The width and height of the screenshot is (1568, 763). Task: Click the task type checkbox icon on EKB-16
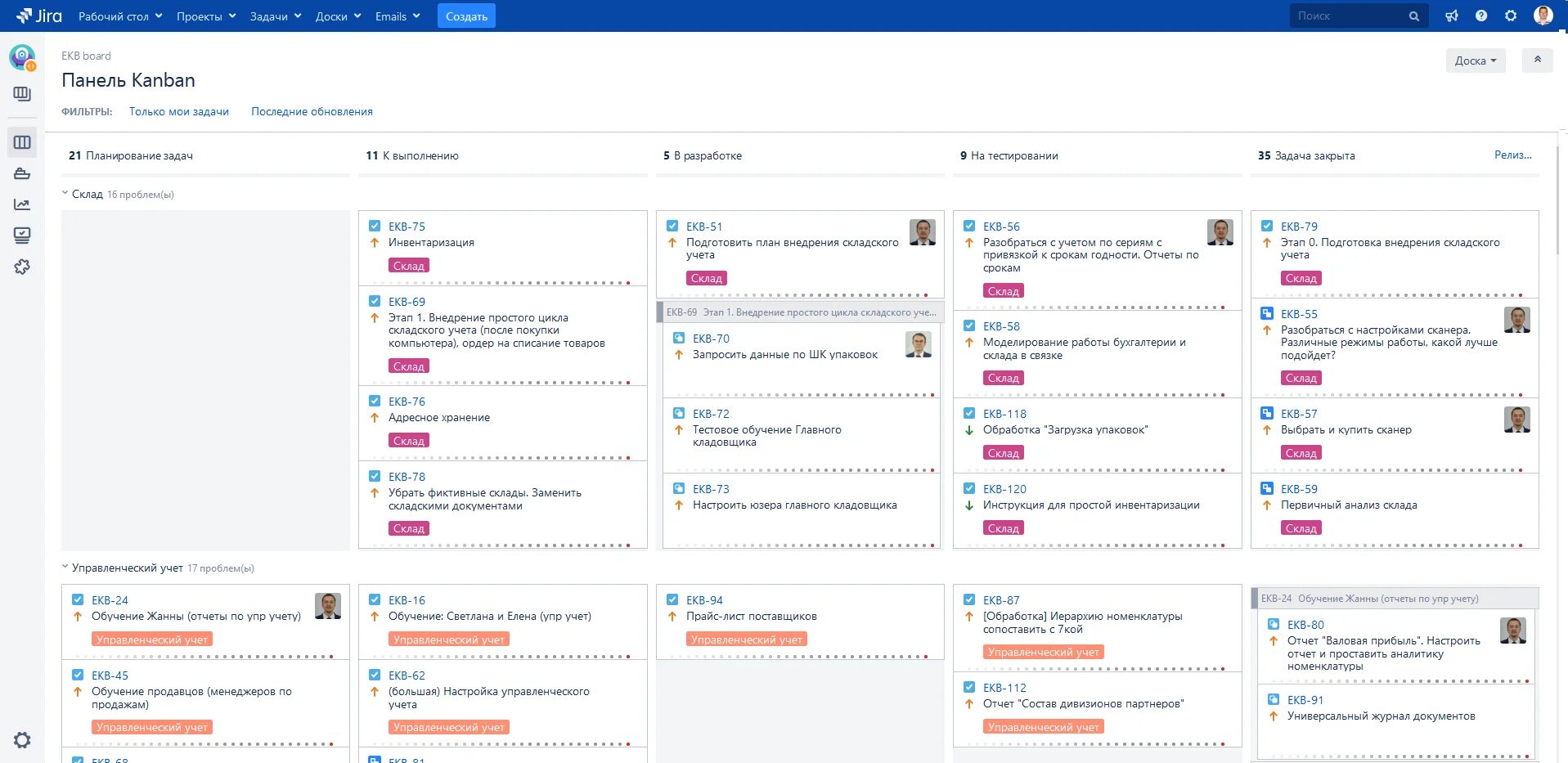tap(375, 600)
